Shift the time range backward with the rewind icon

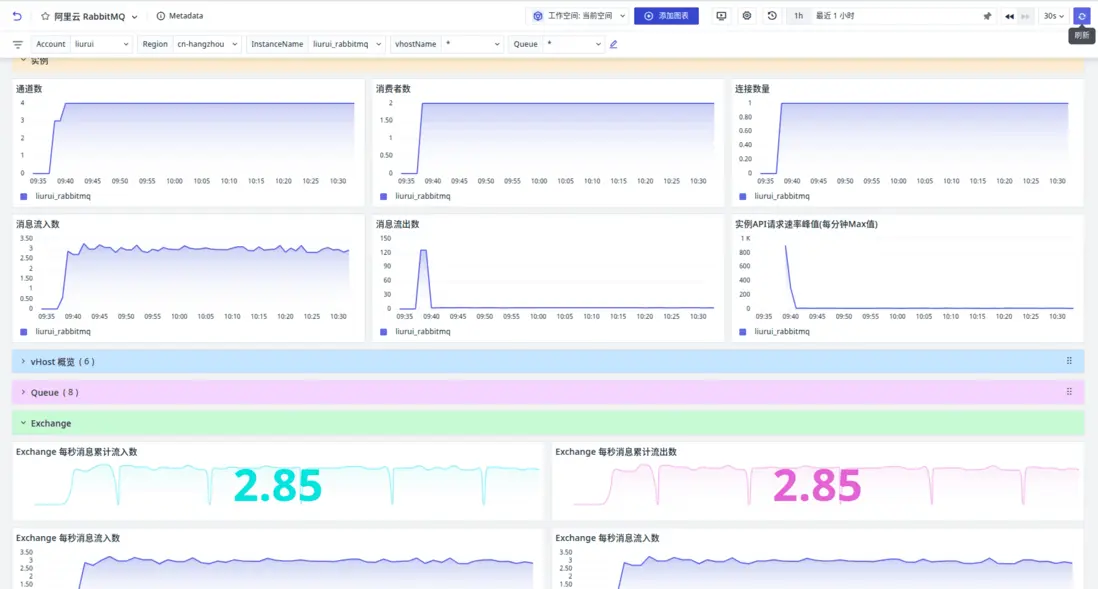pos(1009,16)
